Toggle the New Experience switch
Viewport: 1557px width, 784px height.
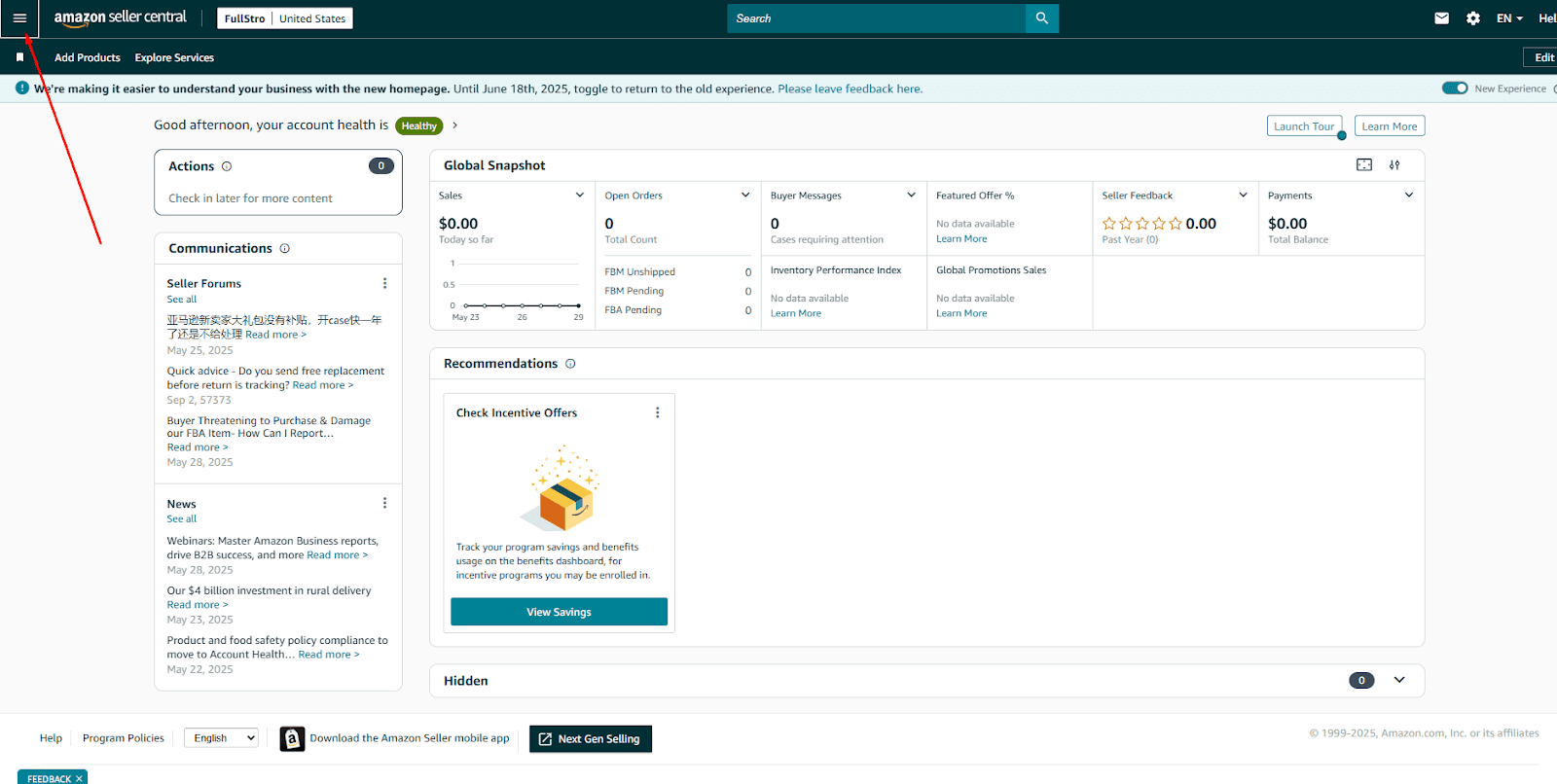(x=1455, y=89)
